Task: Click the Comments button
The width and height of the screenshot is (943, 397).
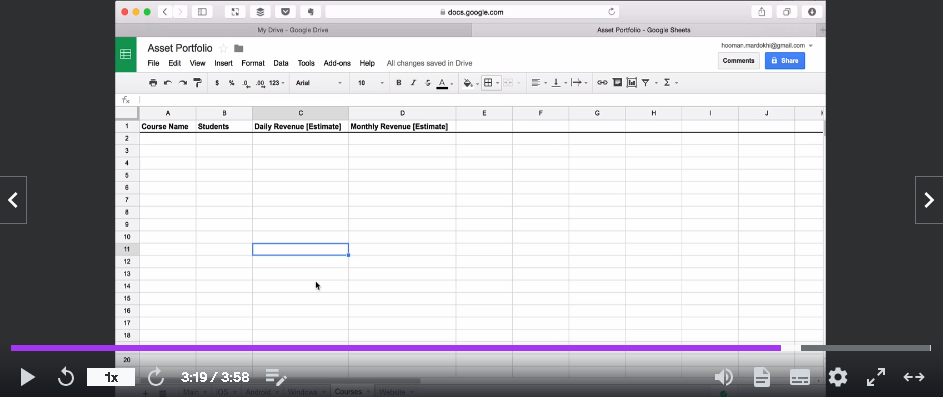Action: [739, 61]
